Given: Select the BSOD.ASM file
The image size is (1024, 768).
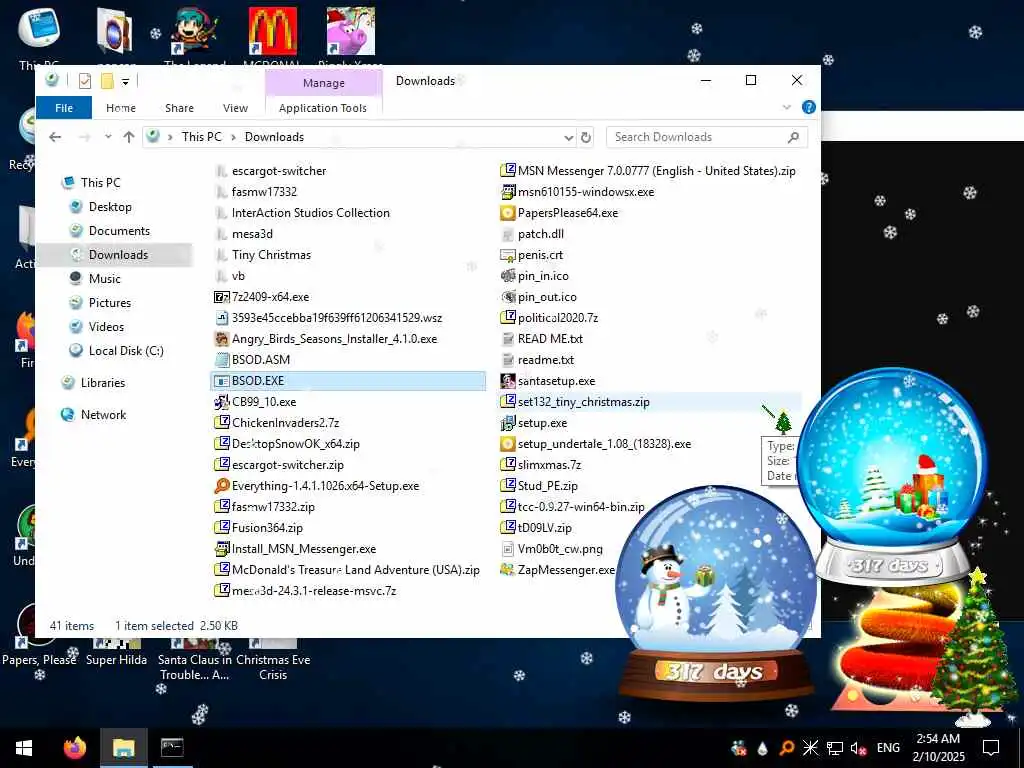Looking at the screenshot, I should pyautogui.click(x=261, y=360).
